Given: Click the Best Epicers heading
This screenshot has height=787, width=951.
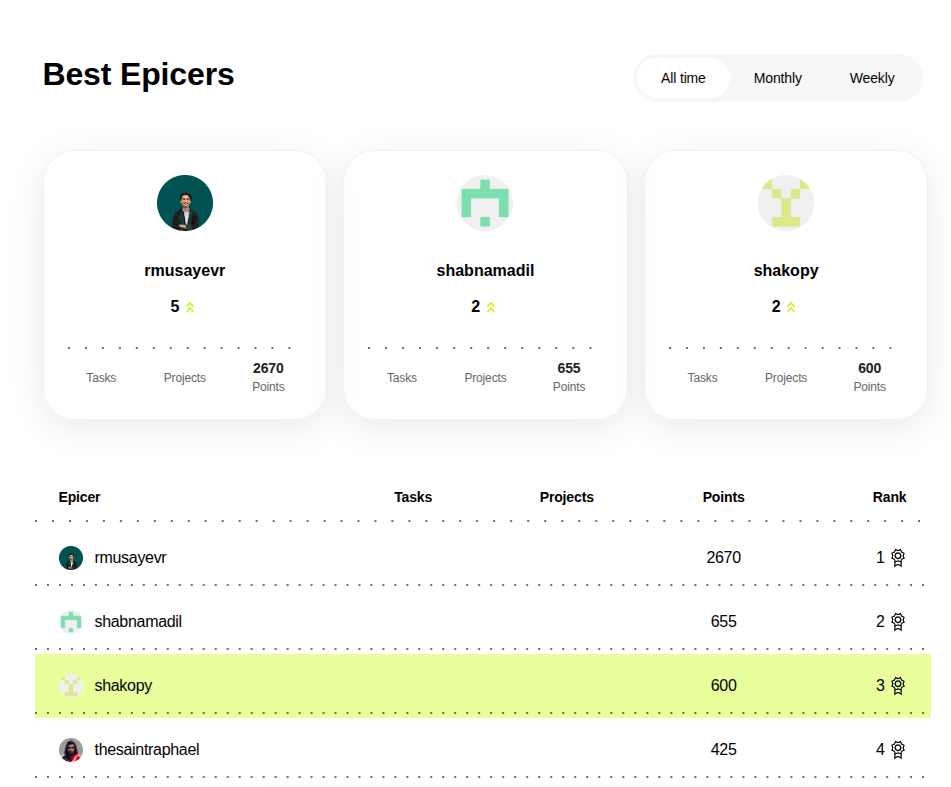Looking at the screenshot, I should click(x=138, y=75).
